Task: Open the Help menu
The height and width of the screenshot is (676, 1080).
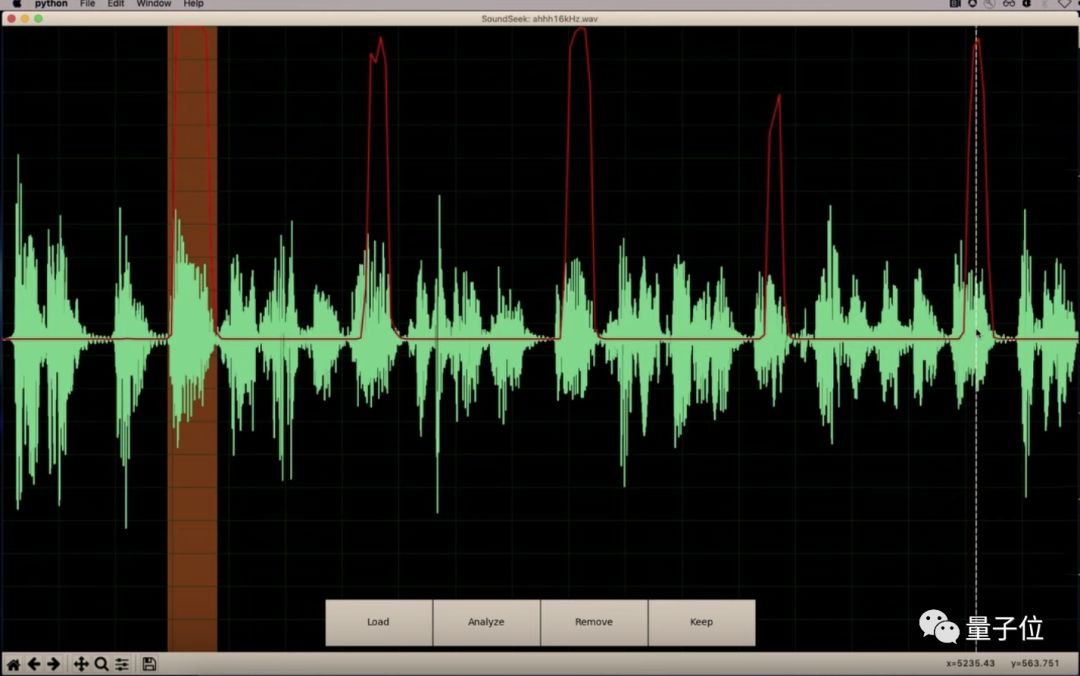Action: pos(194,3)
